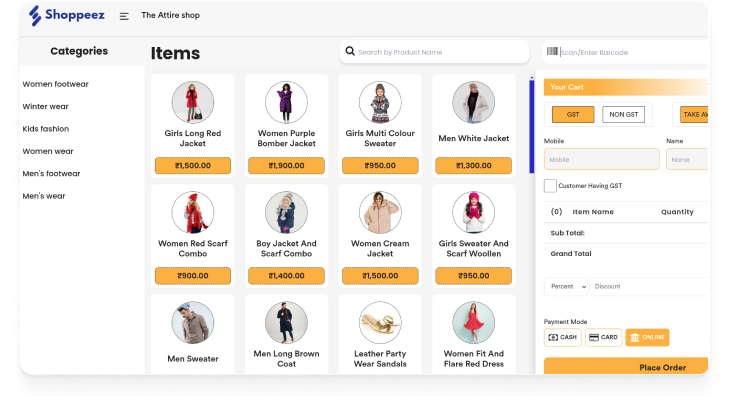Screen dimensions: 730x396
Task: Go to Men's wear category
Action: pos(44,196)
